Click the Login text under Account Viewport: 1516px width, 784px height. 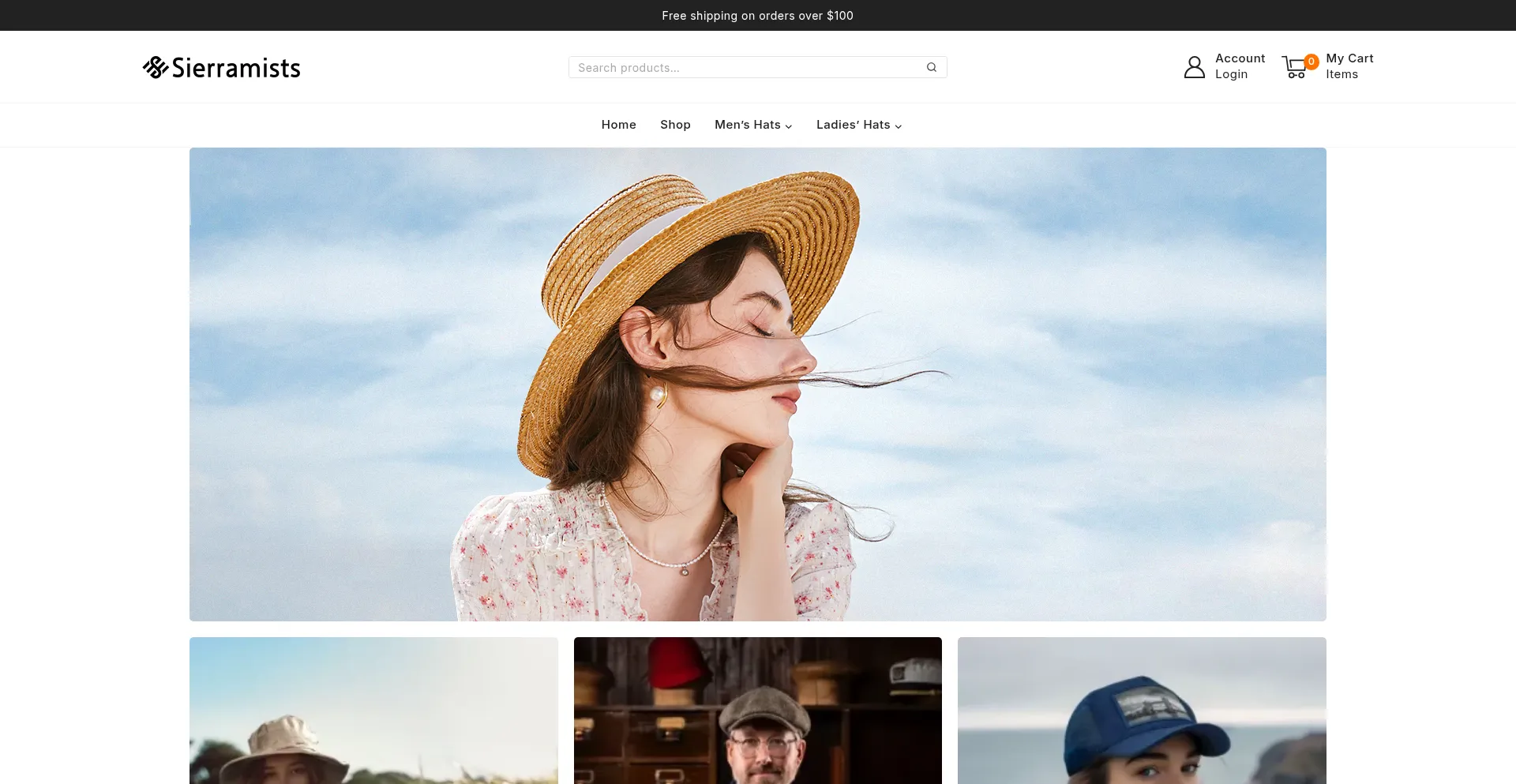click(1231, 73)
